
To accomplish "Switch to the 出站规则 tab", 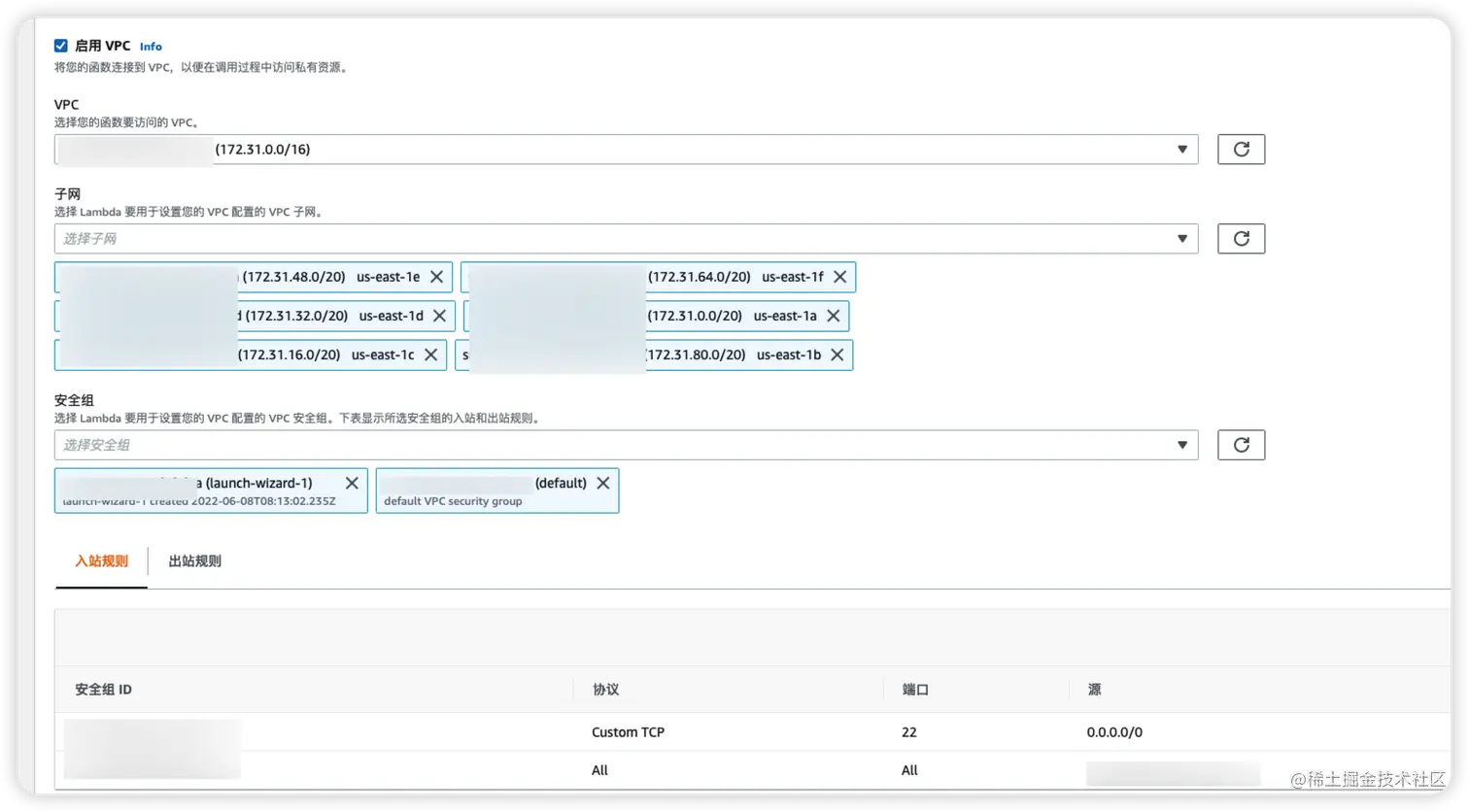I will [194, 561].
